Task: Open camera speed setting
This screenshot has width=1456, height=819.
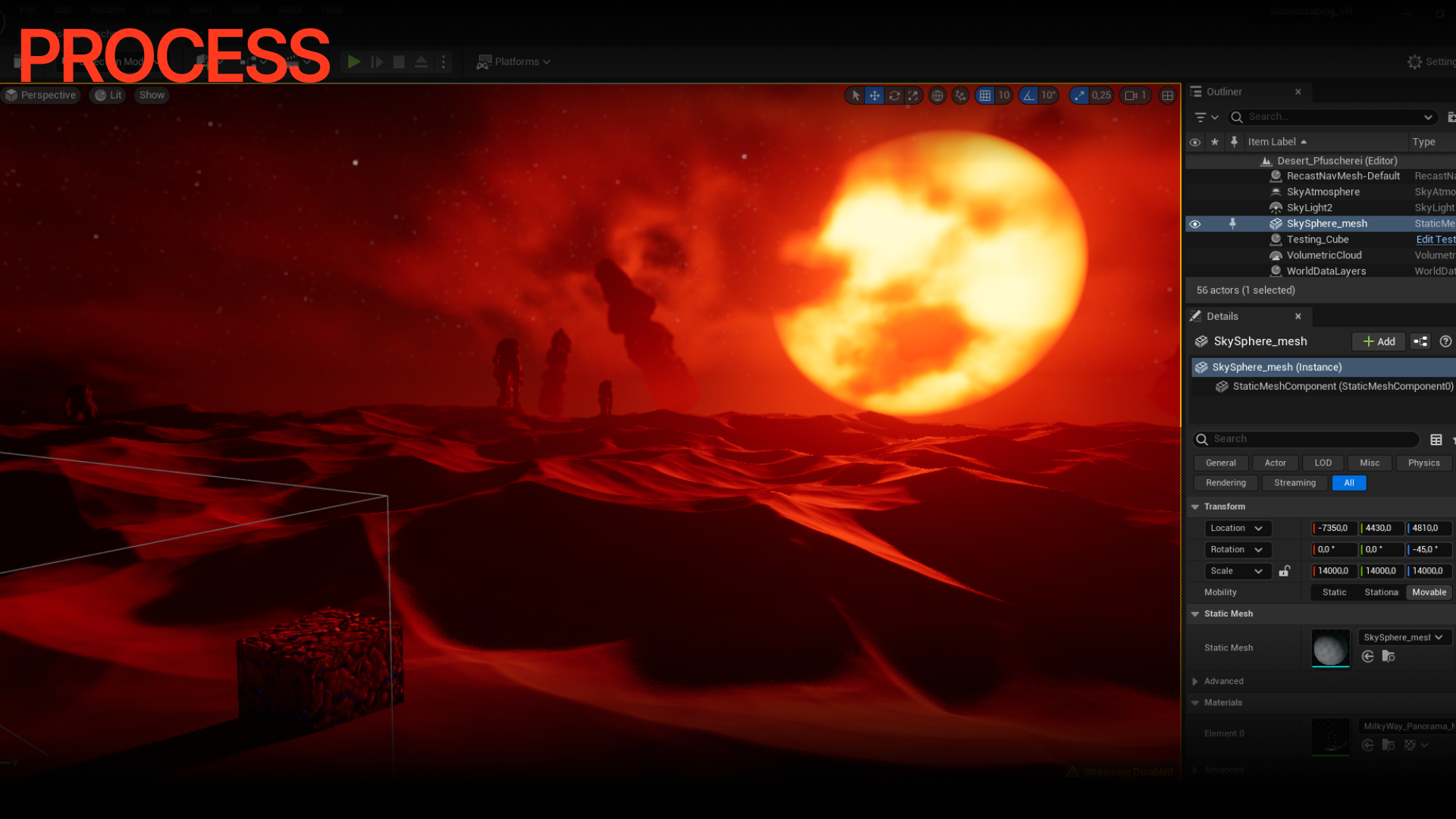Action: click(x=1135, y=96)
